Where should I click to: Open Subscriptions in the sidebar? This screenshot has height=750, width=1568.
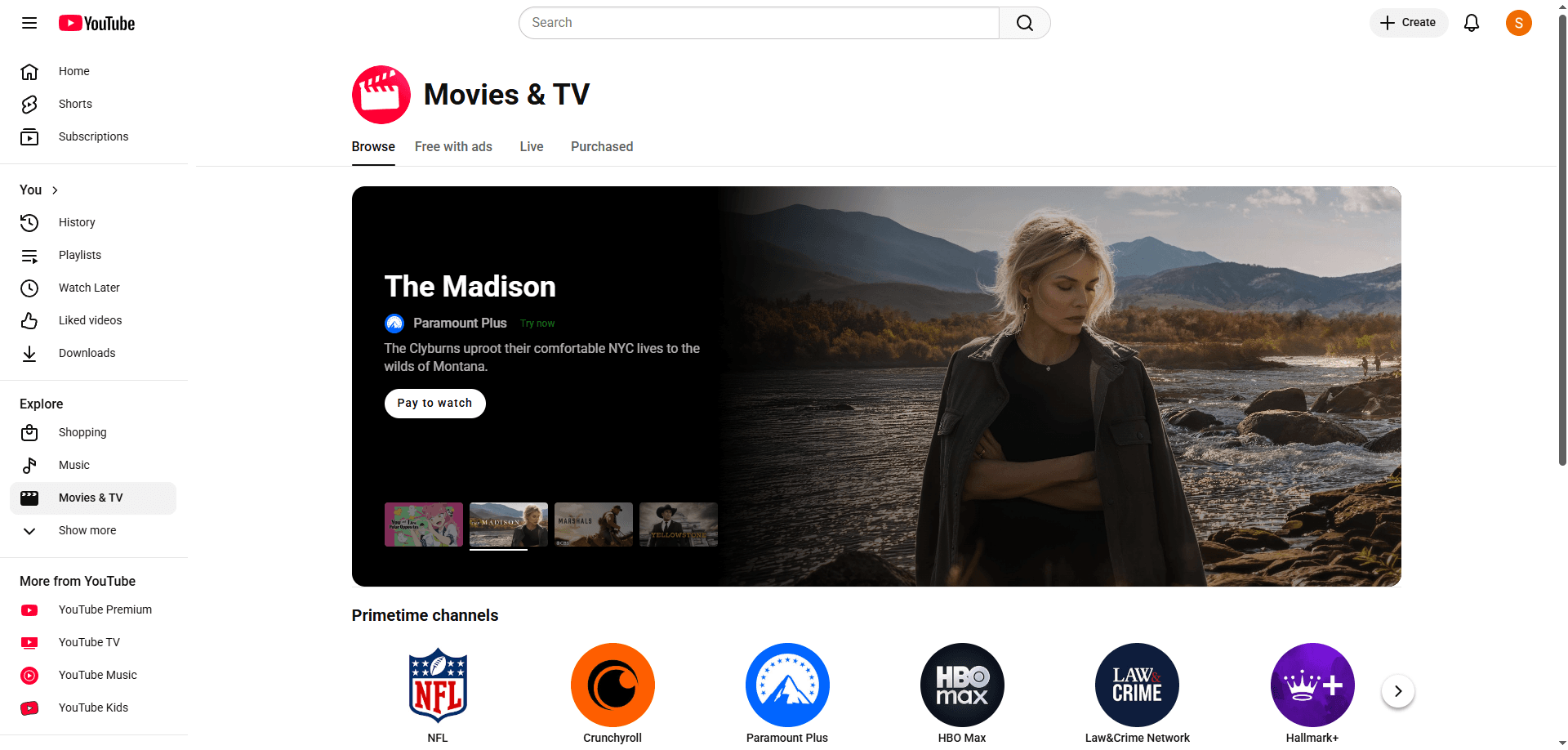point(93,137)
